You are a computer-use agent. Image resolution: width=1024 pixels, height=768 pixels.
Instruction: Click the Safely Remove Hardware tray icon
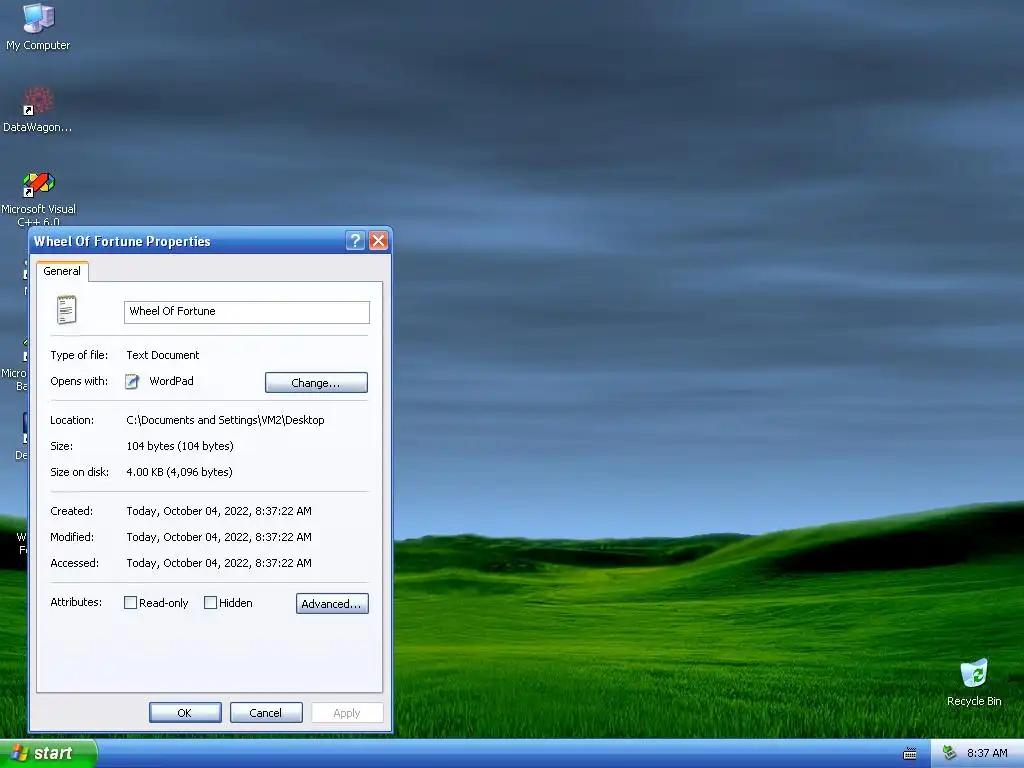[950, 753]
